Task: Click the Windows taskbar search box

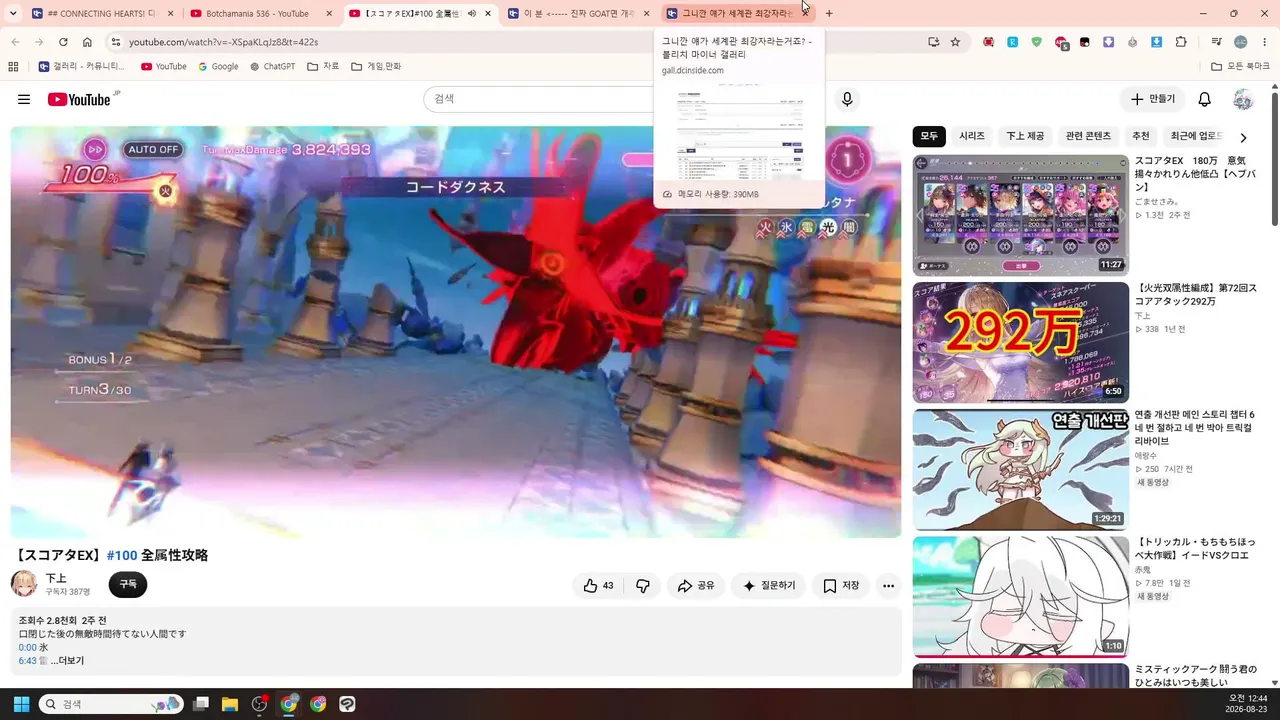Action: pyautogui.click(x=111, y=704)
